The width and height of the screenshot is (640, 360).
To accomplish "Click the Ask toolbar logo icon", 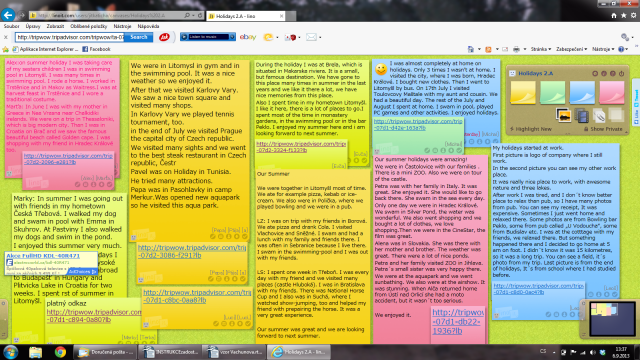I will pyautogui.click(x=164, y=37).
